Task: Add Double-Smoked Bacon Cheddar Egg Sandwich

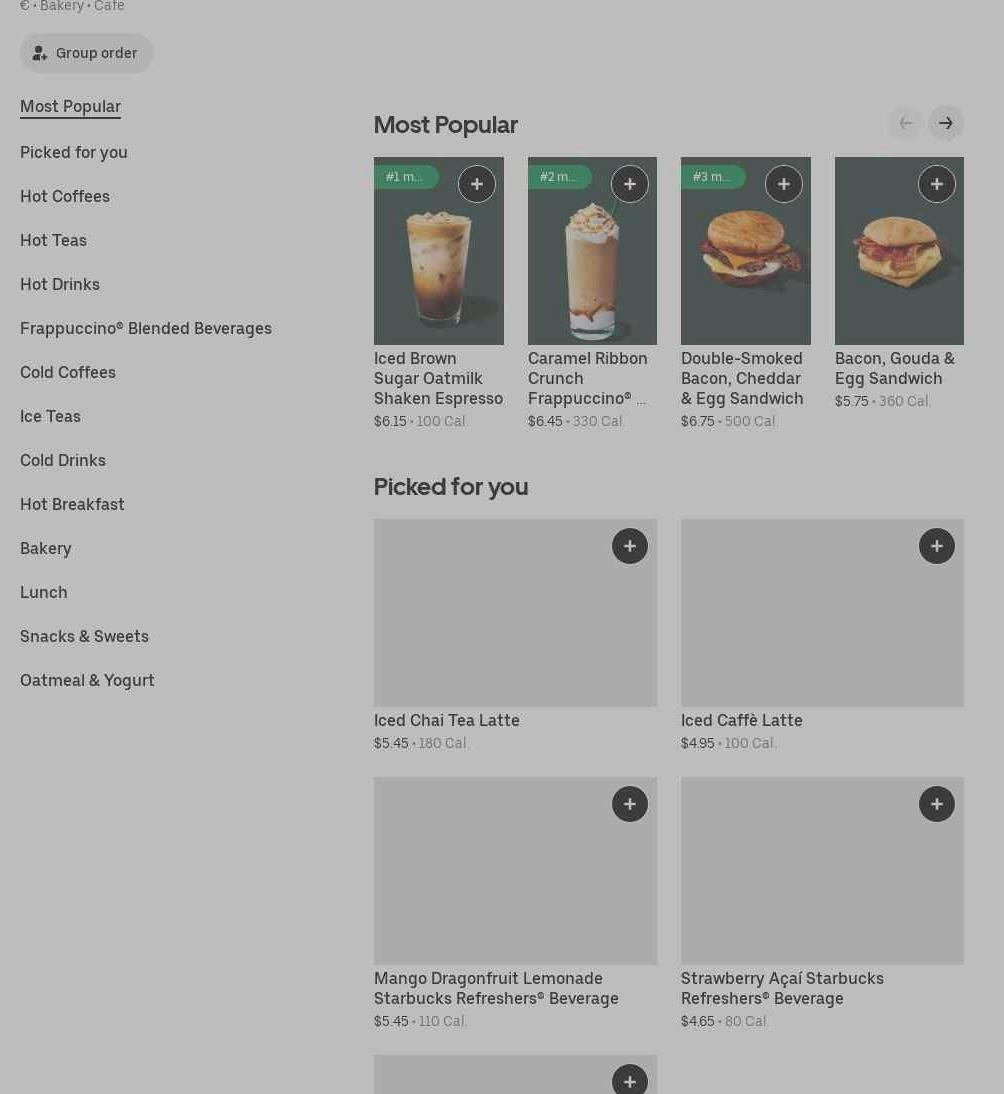Action: point(784,184)
